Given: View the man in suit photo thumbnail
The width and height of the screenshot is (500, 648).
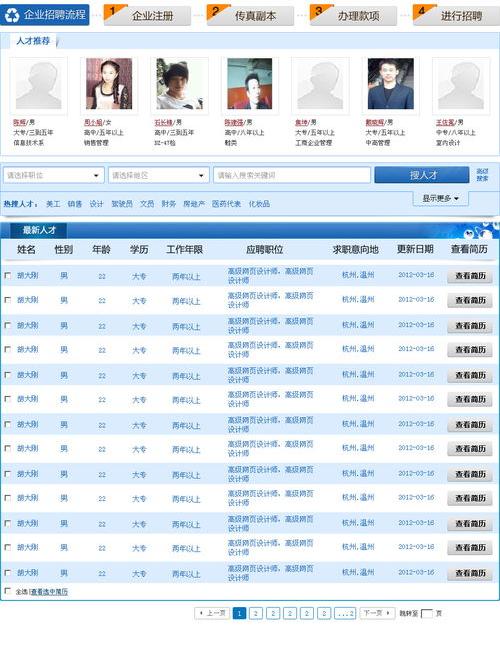Looking at the screenshot, I should [x=390, y=84].
